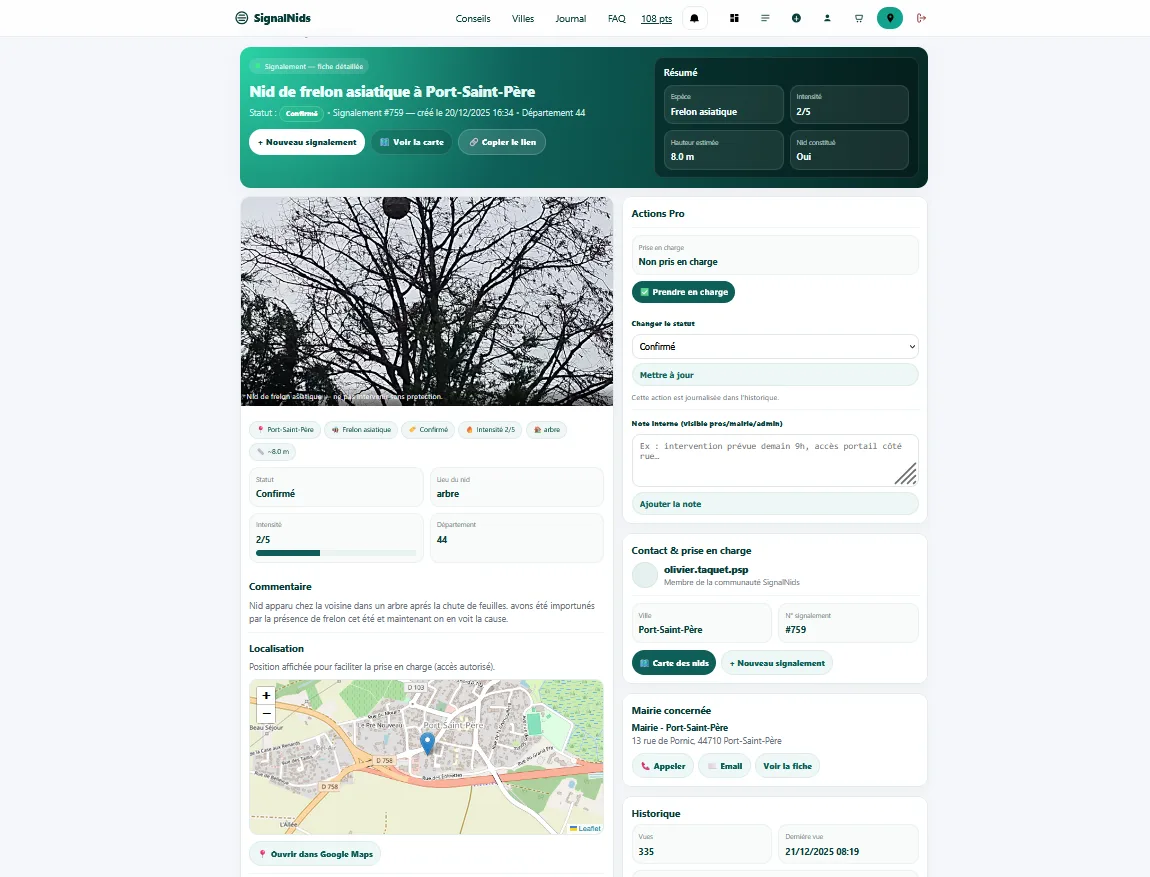Zoom out on the map
This screenshot has width=1150, height=877.
coord(266,714)
